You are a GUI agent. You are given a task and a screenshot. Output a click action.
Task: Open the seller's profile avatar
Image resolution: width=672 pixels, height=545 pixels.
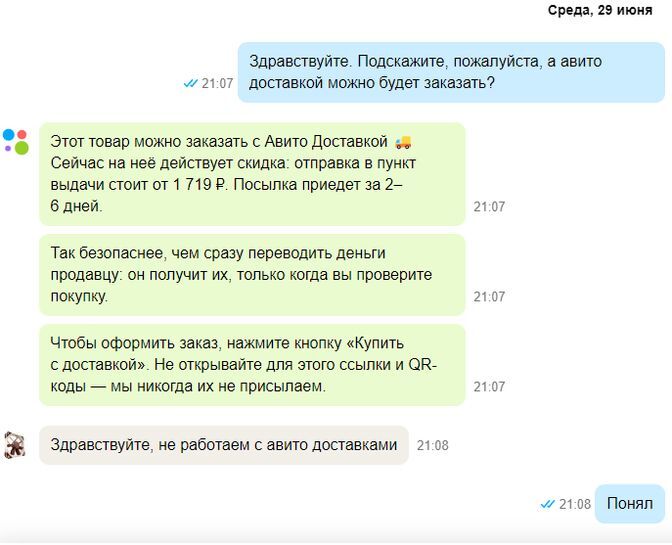pyautogui.click(x=15, y=445)
